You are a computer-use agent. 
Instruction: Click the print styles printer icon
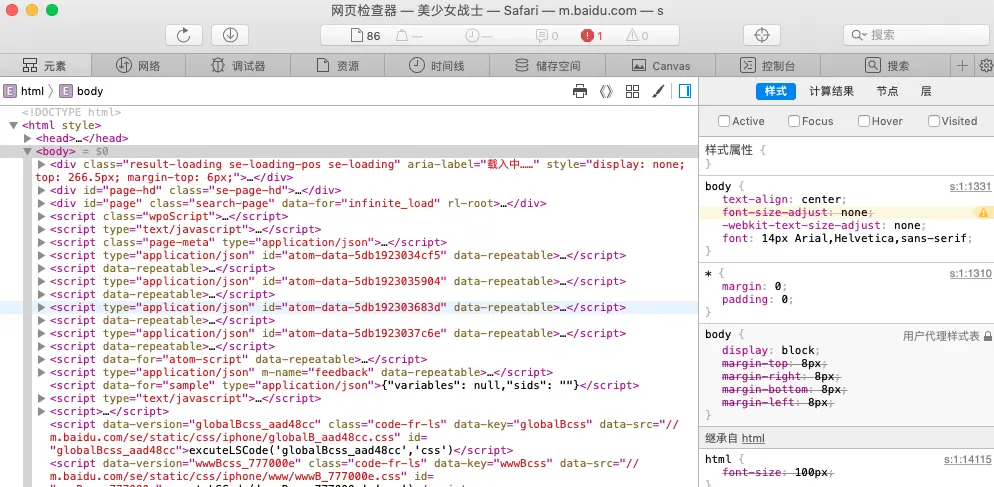pos(580,91)
